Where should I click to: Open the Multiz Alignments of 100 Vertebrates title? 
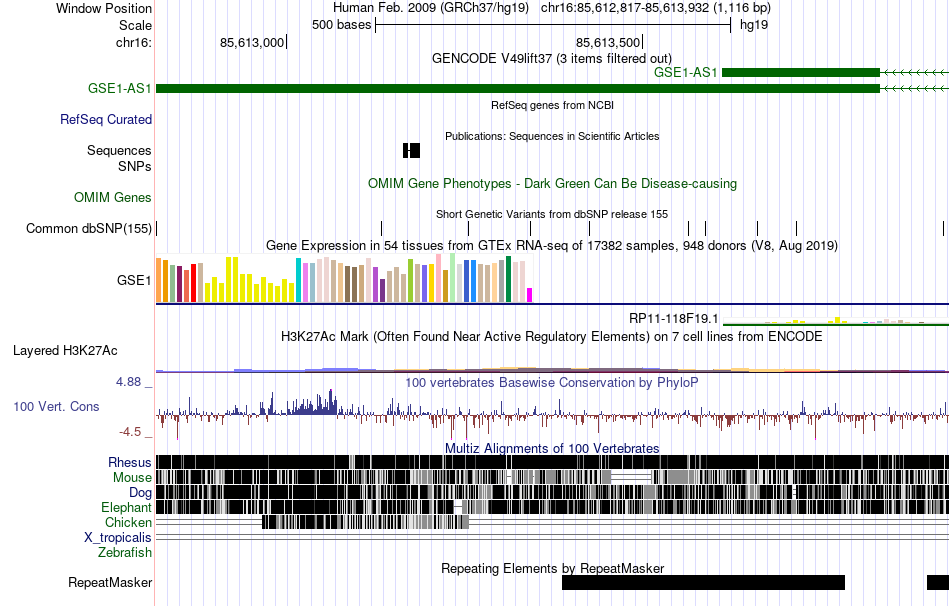[x=552, y=448]
